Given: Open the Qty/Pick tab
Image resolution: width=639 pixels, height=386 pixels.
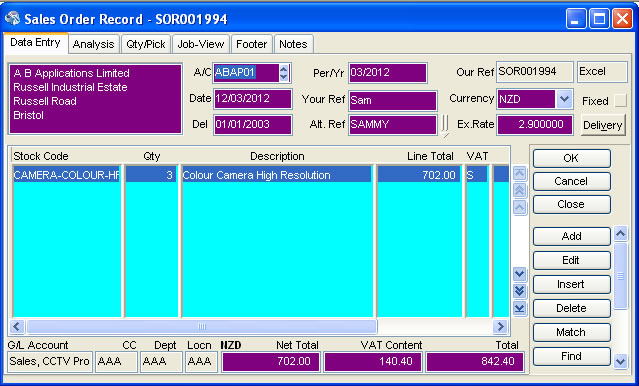Looking at the screenshot, I should pyautogui.click(x=146, y=44).
